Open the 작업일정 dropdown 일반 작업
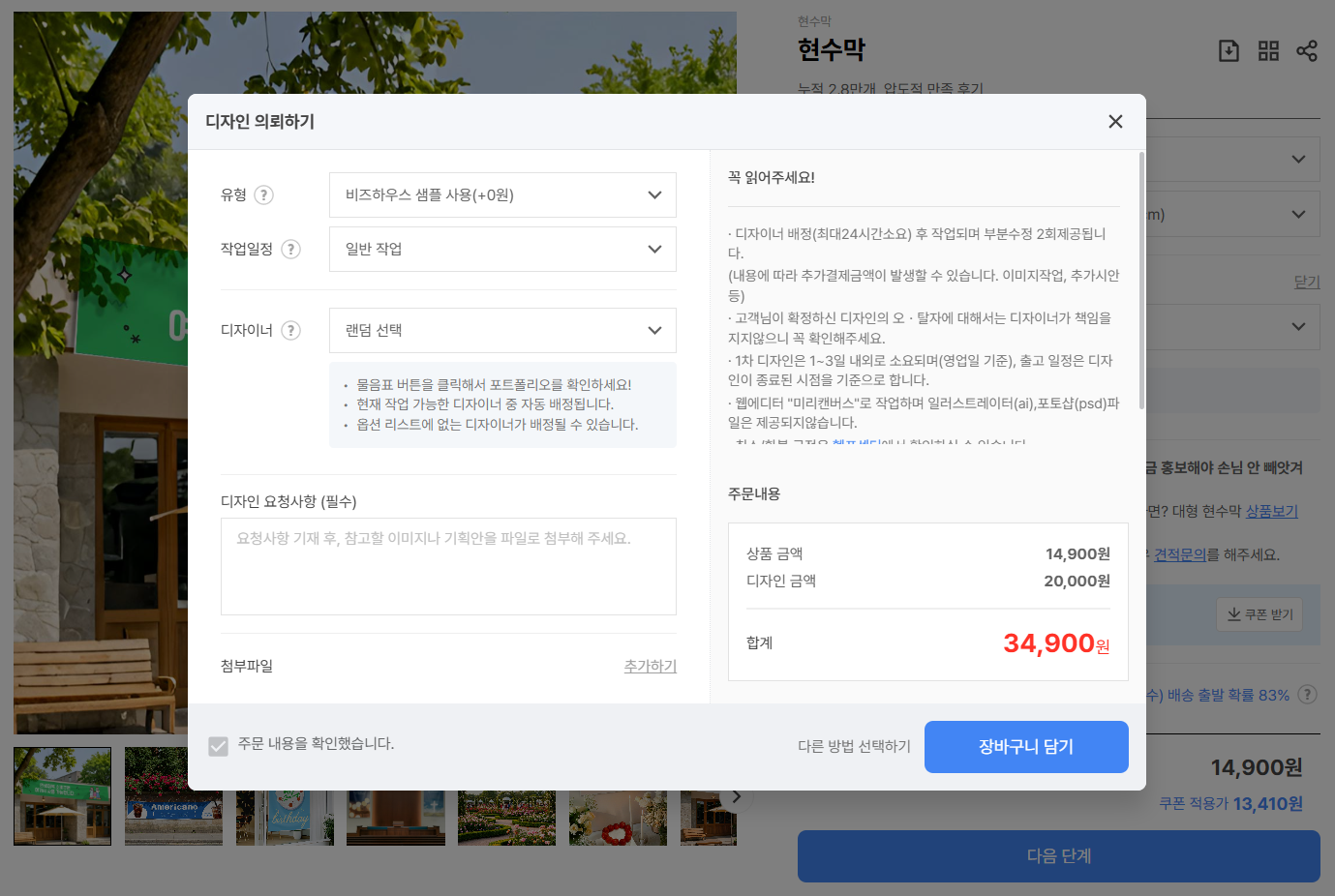The height and width of the screenshot is (896, 1335). tap(502, 249)
